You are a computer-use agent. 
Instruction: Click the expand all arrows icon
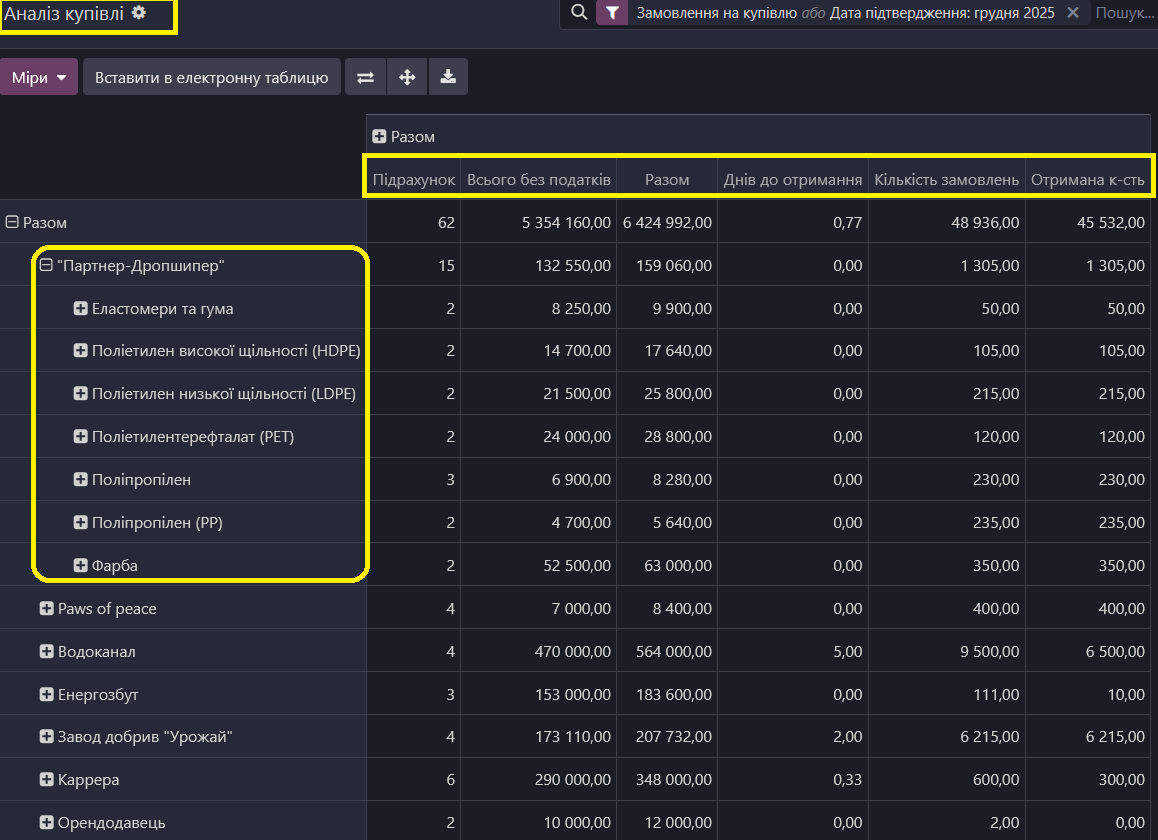[407, 77]
